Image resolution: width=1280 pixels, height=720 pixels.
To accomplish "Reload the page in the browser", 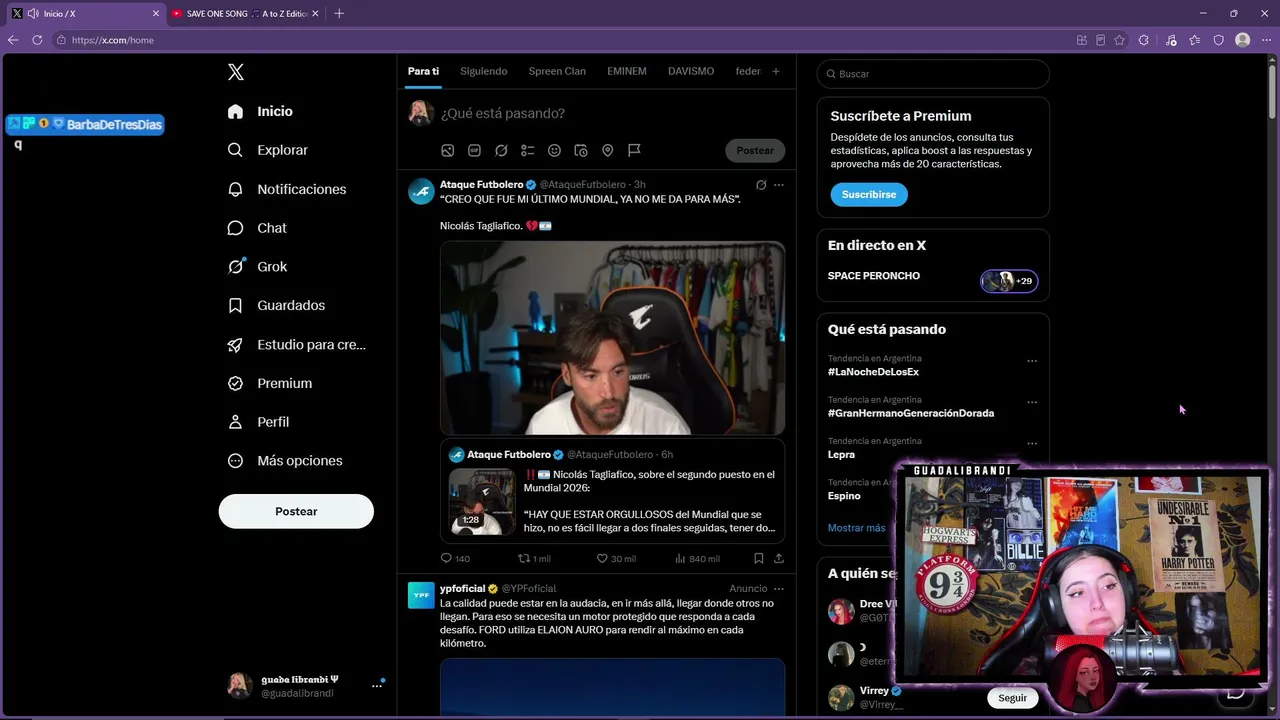I will click(x=37, y=40).
